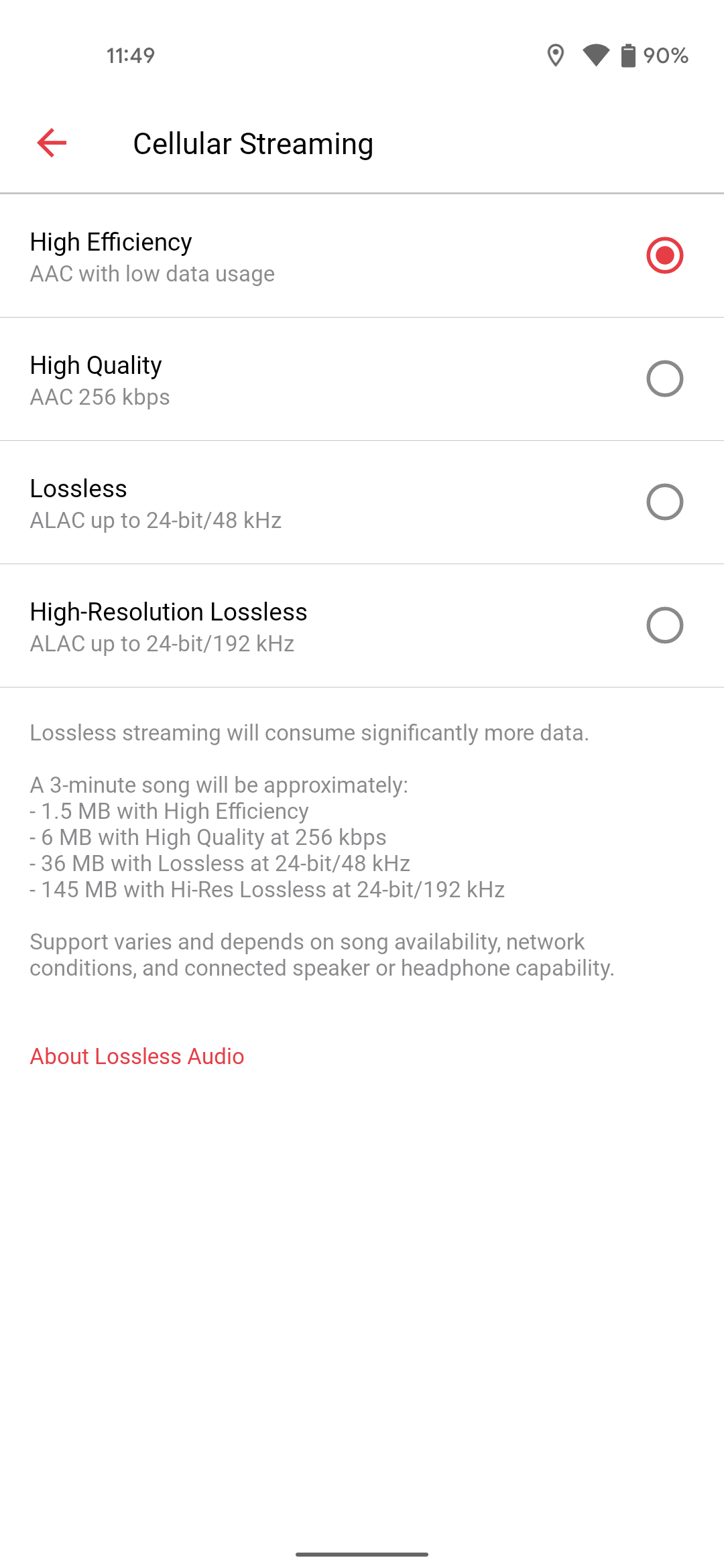
Task: Tap the High Efficiency option label
Action: point(111,242)
